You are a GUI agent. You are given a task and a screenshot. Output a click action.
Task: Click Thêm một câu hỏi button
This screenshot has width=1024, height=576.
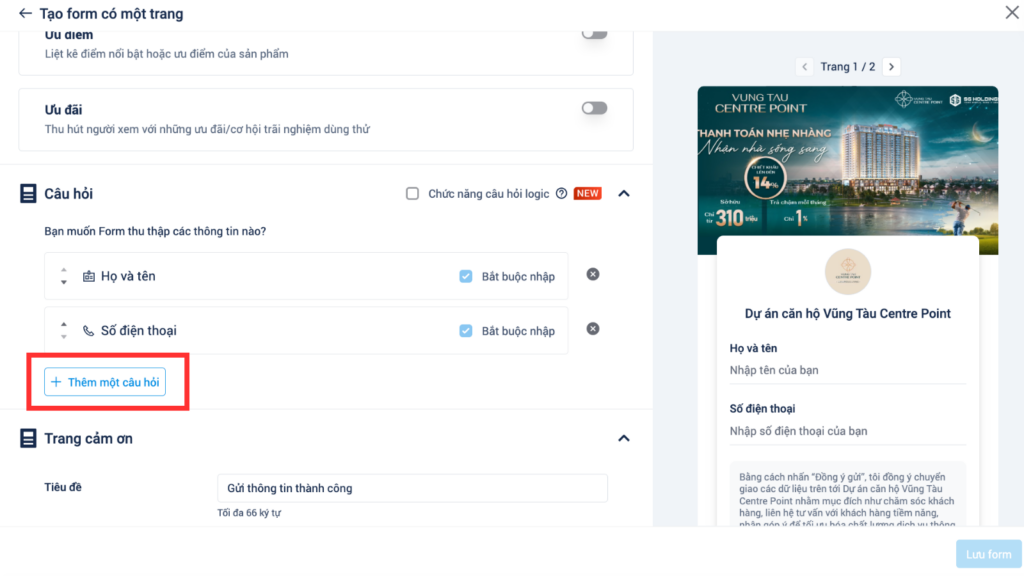point(104,382)
